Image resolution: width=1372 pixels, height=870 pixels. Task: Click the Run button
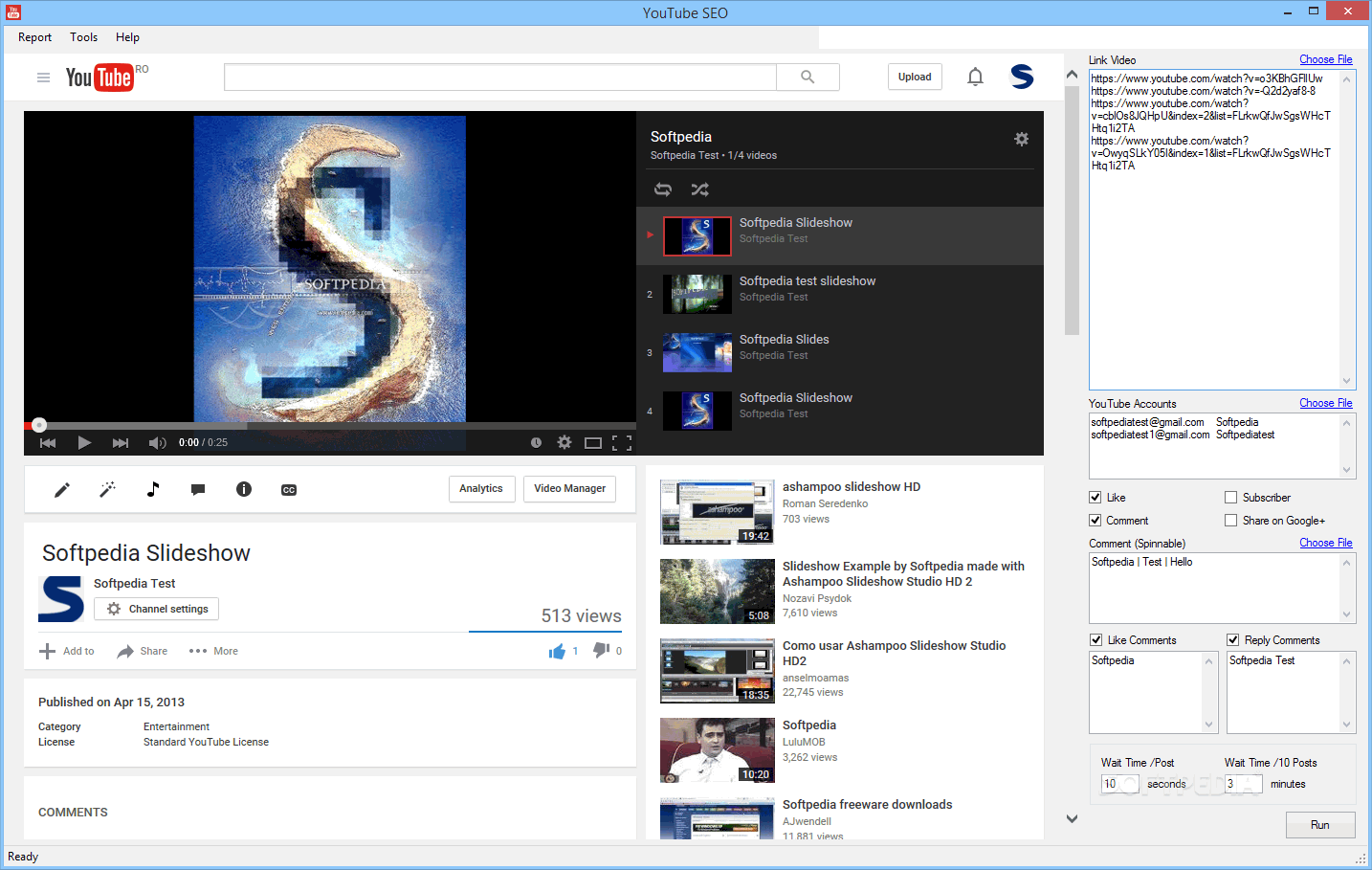(x=1320, y=825)
